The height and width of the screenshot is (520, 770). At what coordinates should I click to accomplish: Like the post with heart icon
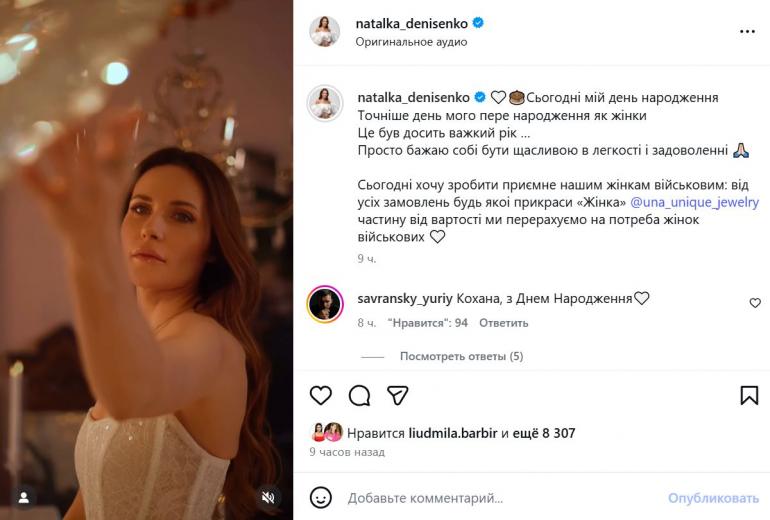pyautogui.click(x=320, y=395)
